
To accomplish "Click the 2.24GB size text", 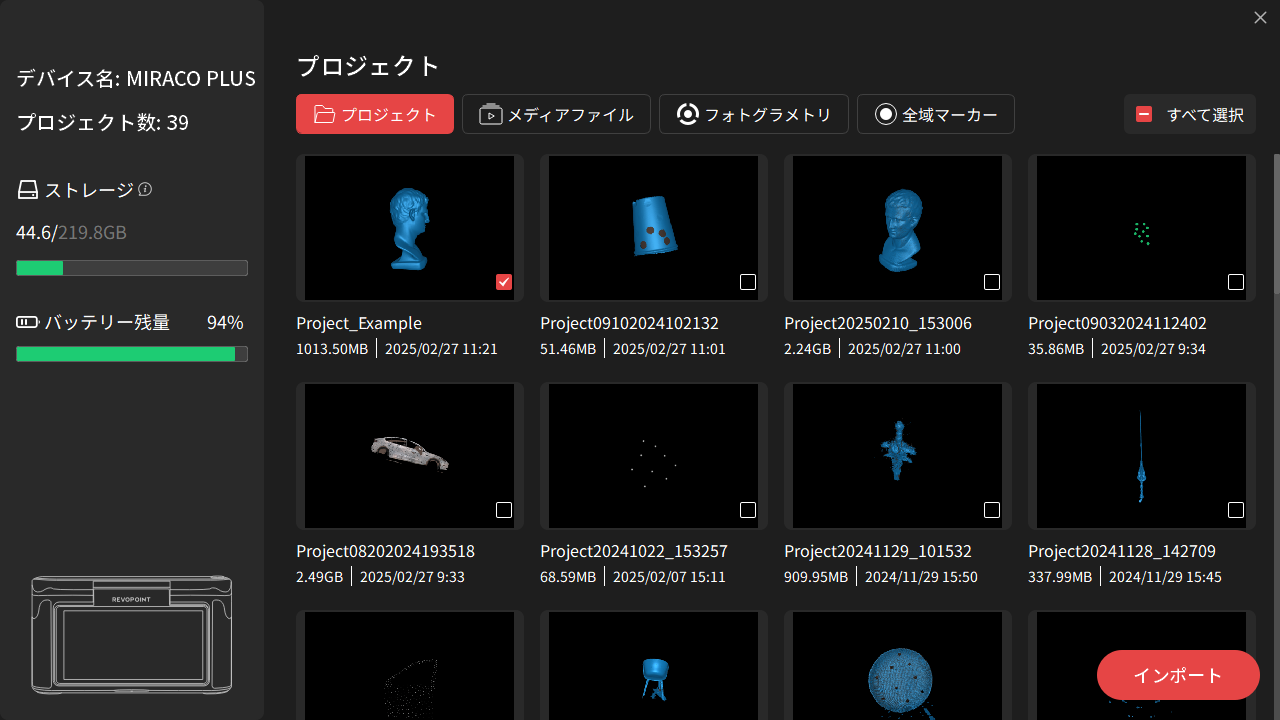I will (807, 349).
